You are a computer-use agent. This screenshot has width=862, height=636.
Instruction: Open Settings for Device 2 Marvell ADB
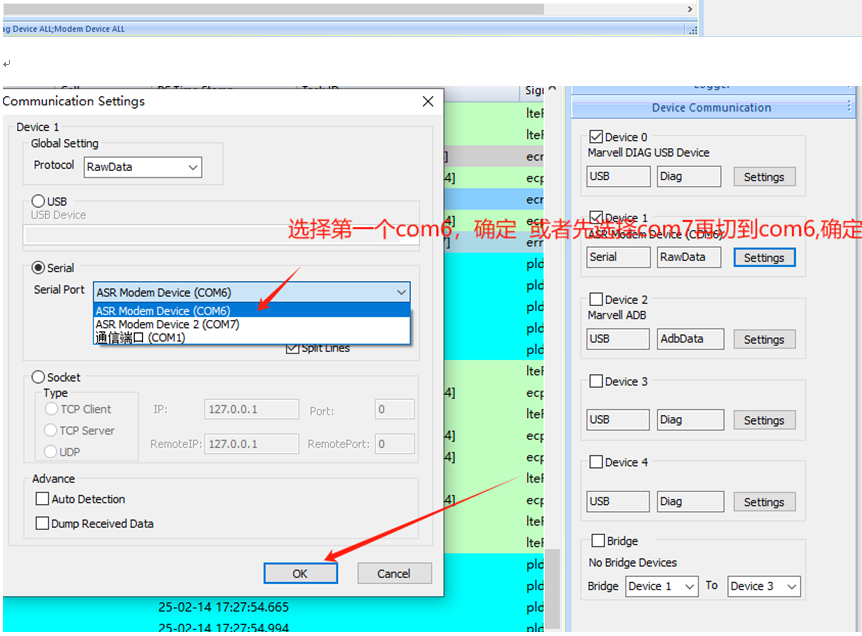click(x=764, y=340)
